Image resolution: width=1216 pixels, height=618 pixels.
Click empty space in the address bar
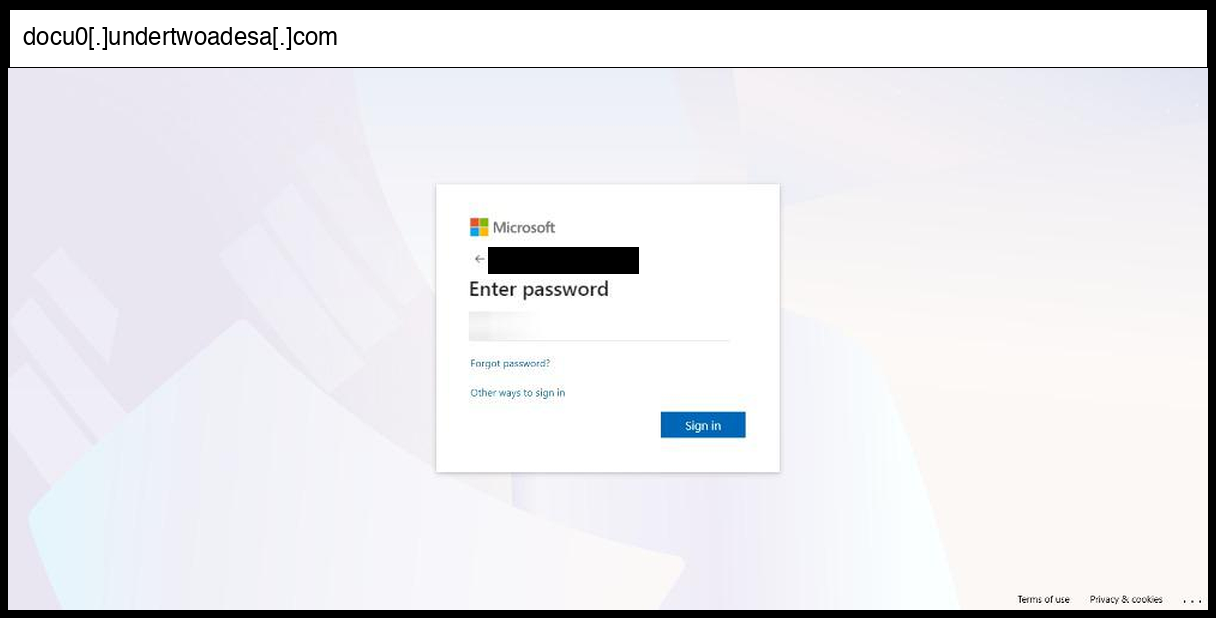pos(770,38)
